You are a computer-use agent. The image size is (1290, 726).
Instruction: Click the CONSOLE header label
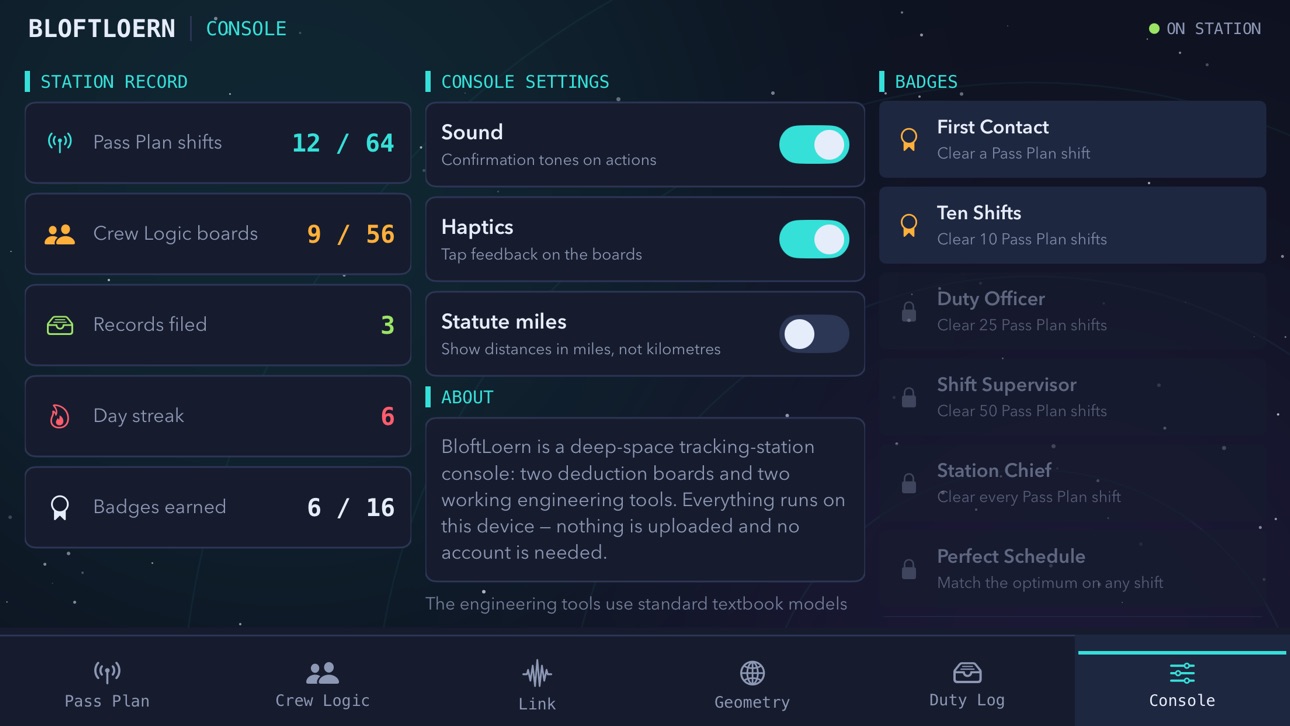point(246,29)
